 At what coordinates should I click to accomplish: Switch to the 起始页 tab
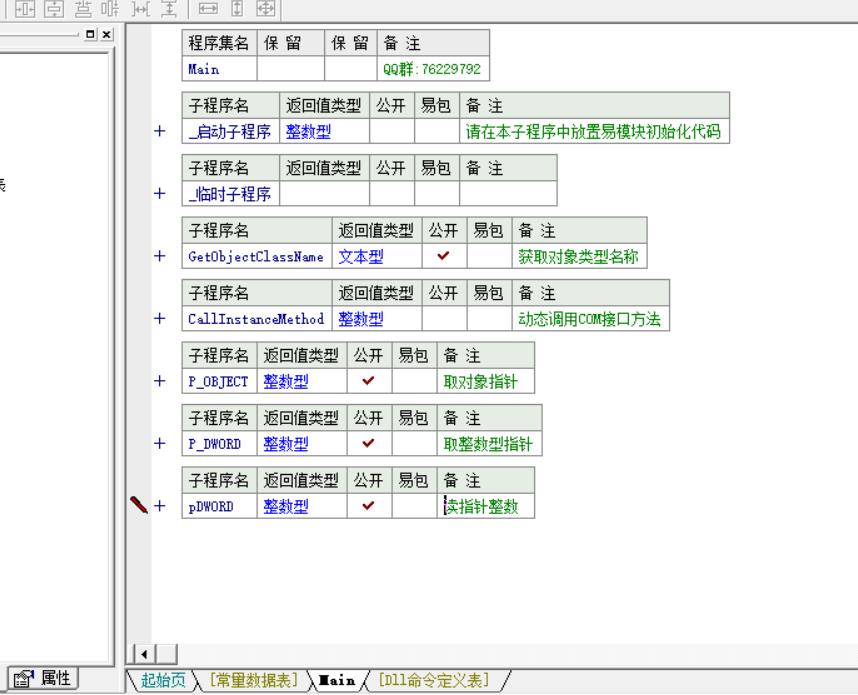pos(163,680)
